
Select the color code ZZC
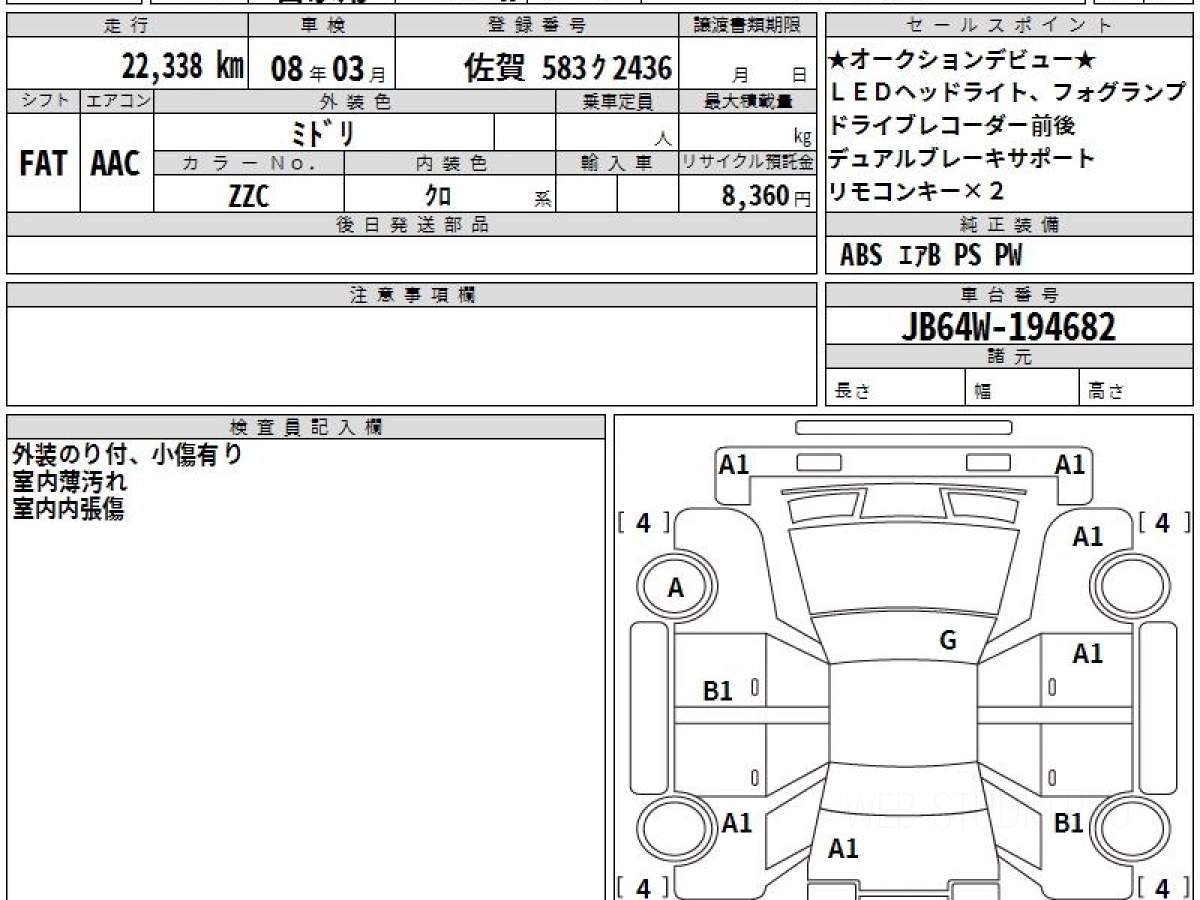click(x=249, y=195)
